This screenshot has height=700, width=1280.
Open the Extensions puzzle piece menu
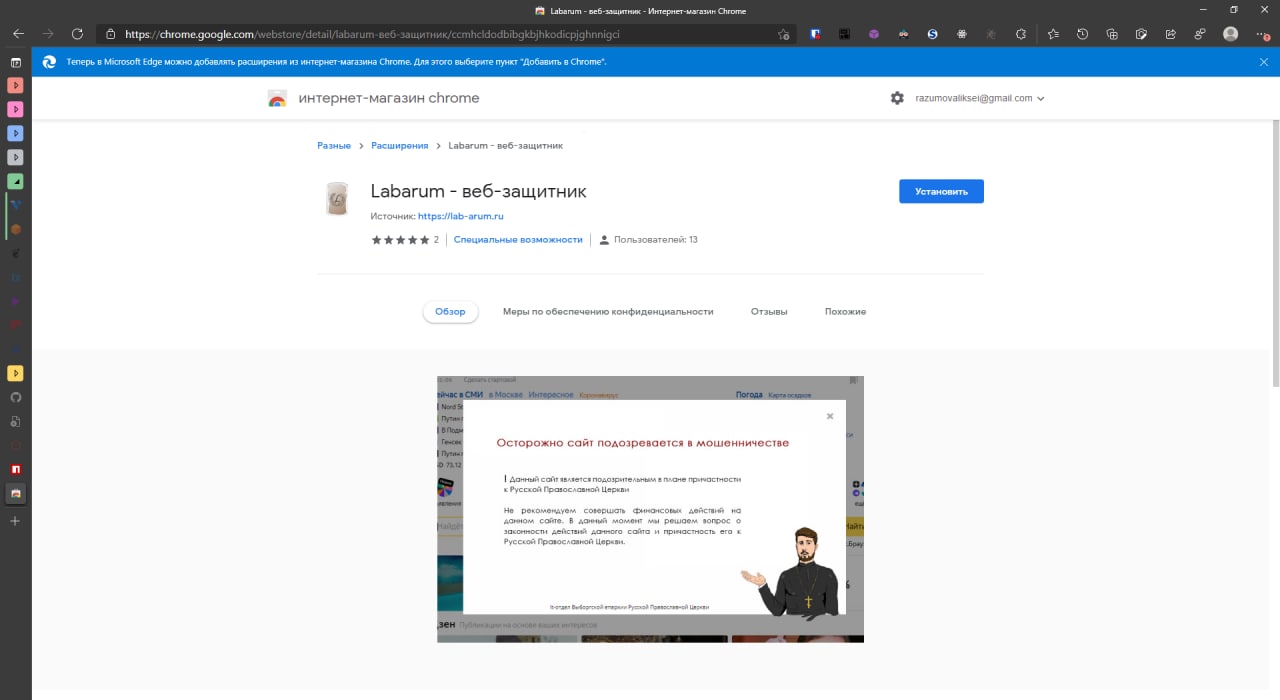pyautogui.click(x=1020, y=34)
